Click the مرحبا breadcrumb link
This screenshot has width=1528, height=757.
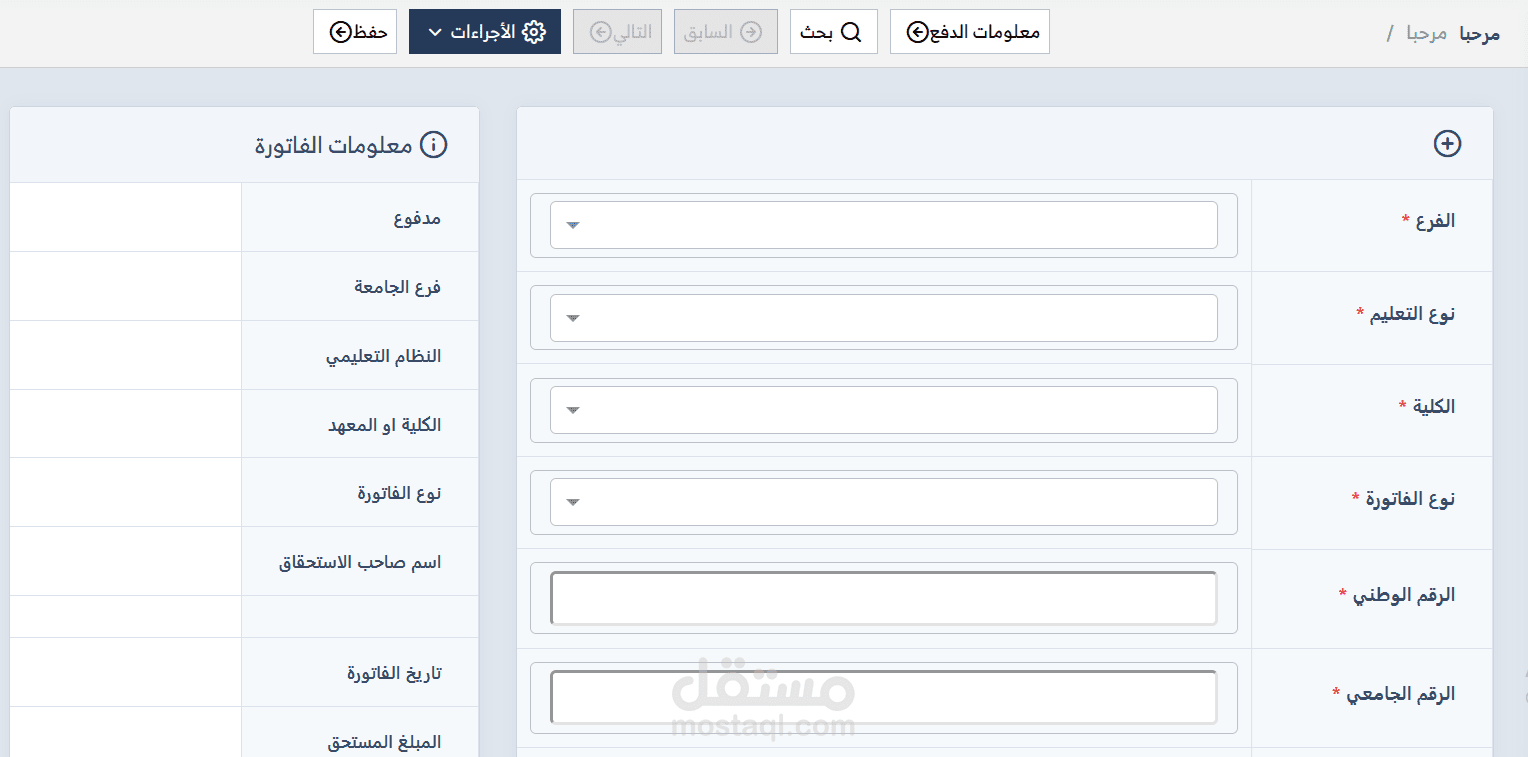tap(1426, 33)
